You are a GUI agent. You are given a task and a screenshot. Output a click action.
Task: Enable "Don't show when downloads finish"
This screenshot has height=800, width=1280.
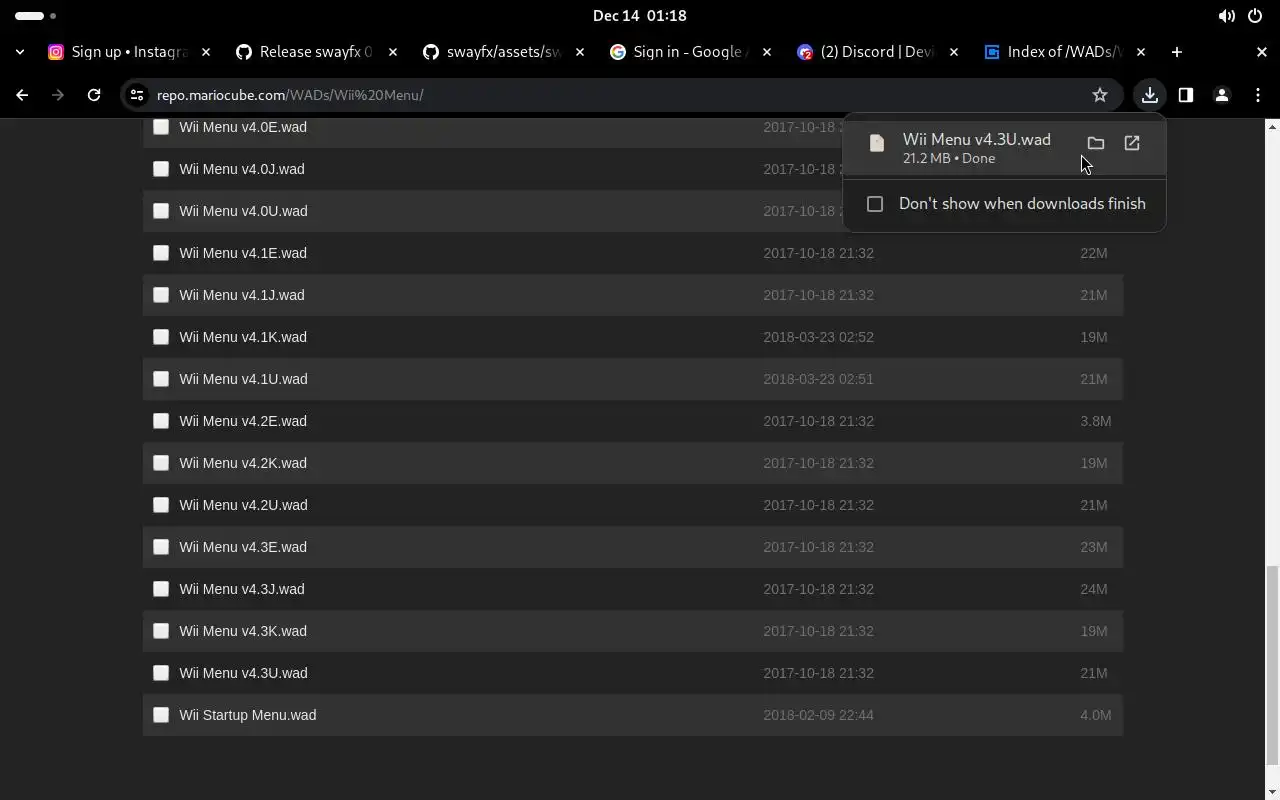[875, 204]
